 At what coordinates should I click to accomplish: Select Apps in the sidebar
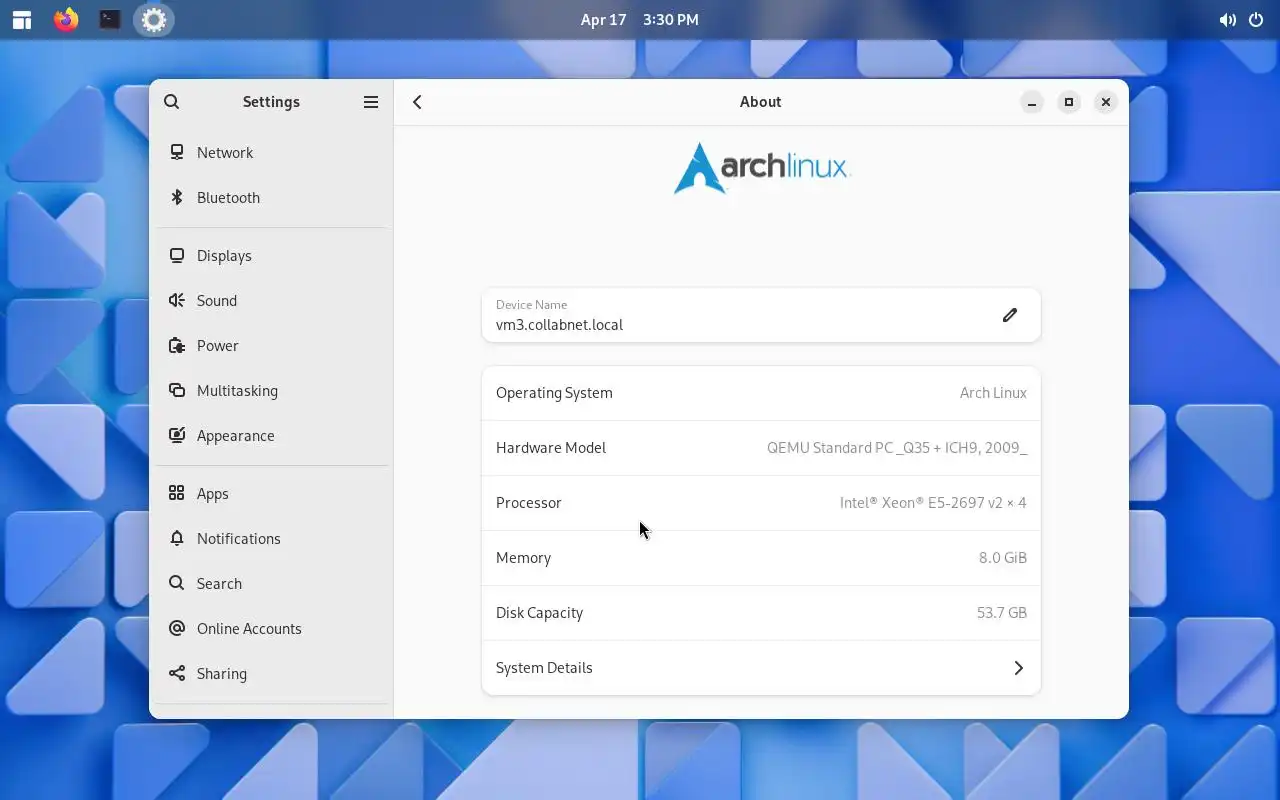(x=272, y=493)
